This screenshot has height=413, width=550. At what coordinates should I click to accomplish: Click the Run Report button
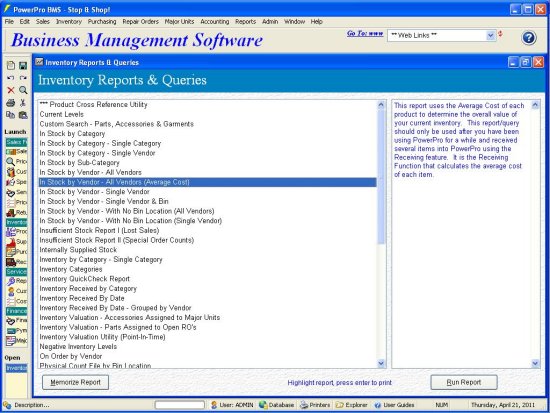(464, 382)
